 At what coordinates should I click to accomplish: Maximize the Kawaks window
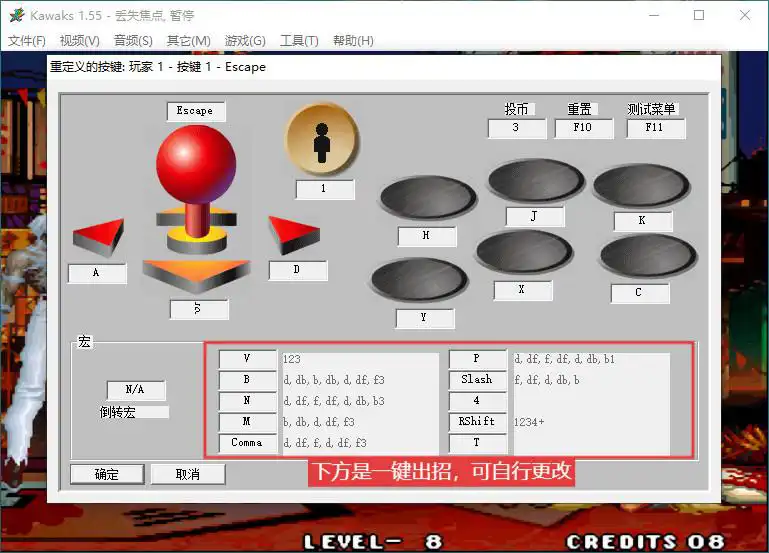point(699,15)
